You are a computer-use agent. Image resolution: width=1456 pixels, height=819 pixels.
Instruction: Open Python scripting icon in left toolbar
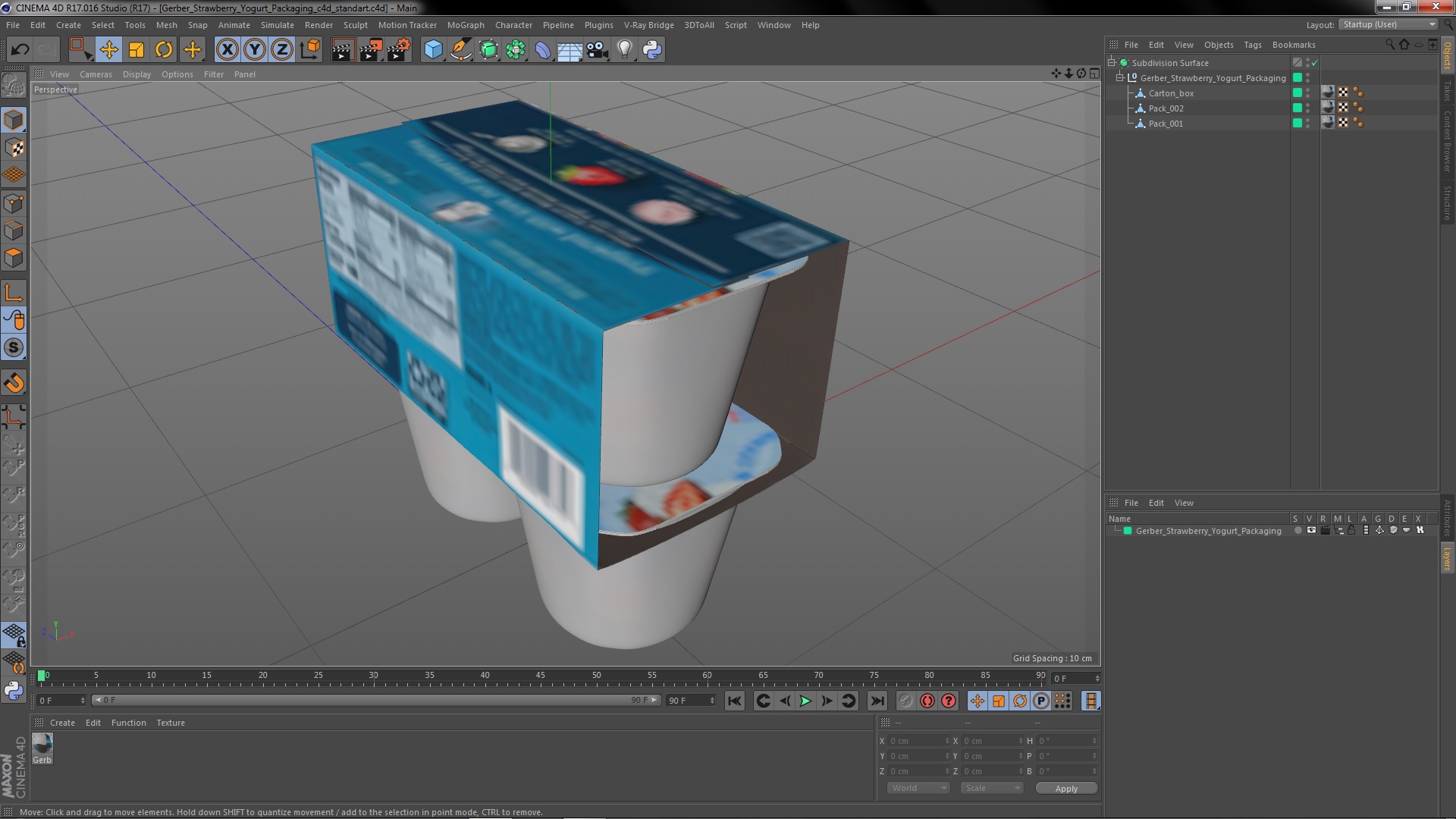14,690
